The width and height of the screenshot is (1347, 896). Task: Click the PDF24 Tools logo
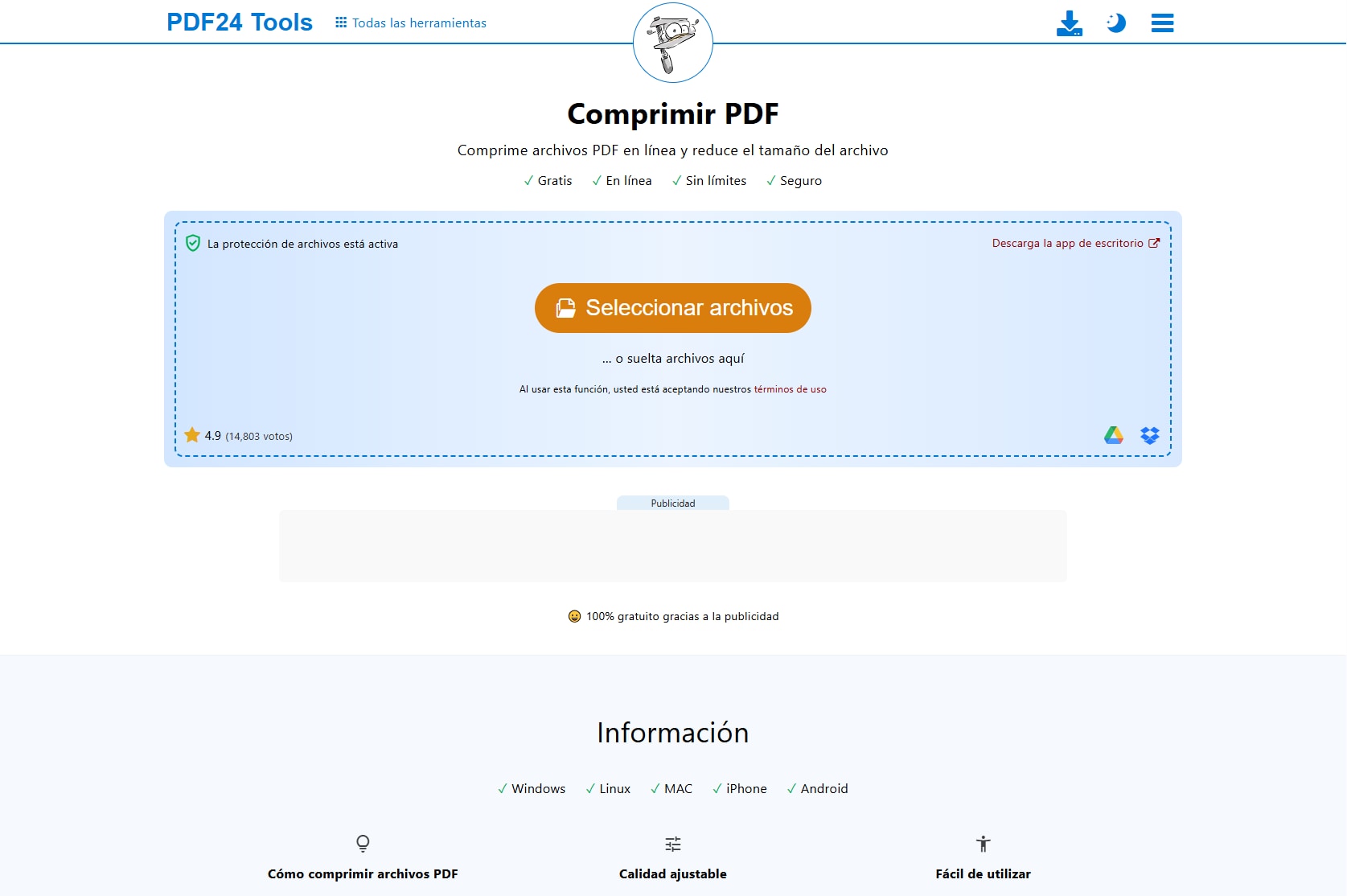coord(240,23)
